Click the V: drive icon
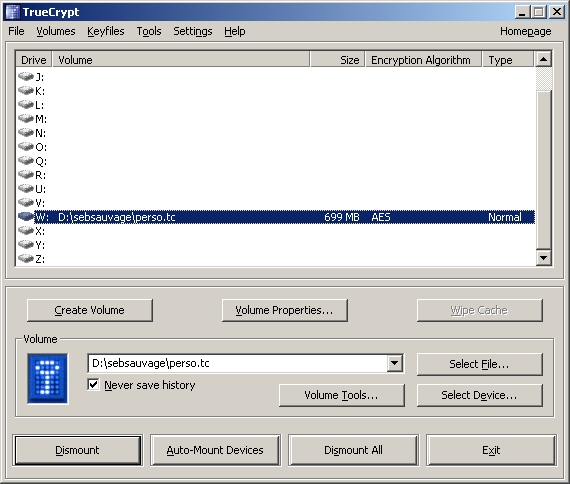Screen dimensions: 570x484 pos(26,202)
